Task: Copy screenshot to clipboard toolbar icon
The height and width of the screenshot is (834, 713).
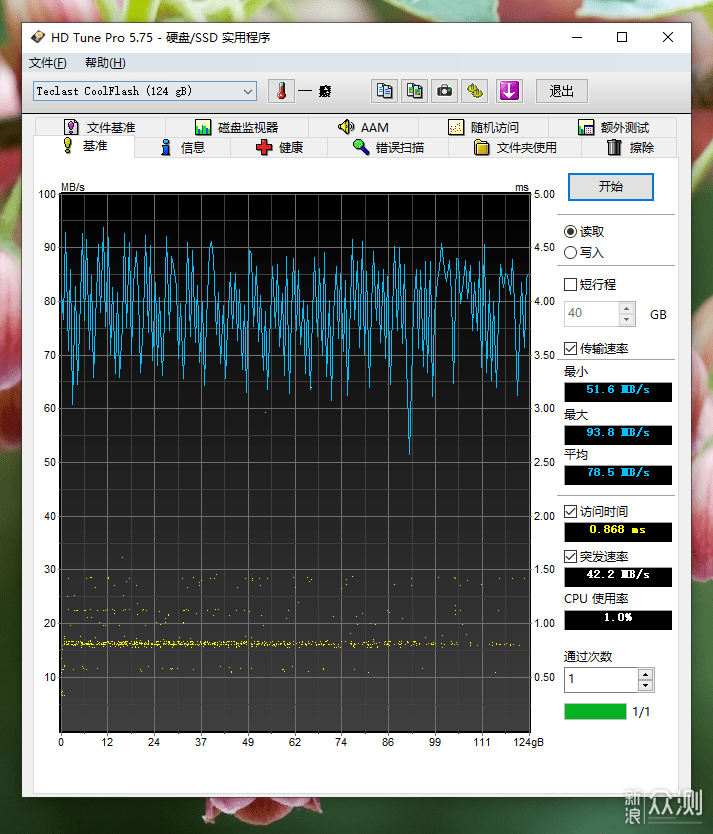Action: [415, 91]
